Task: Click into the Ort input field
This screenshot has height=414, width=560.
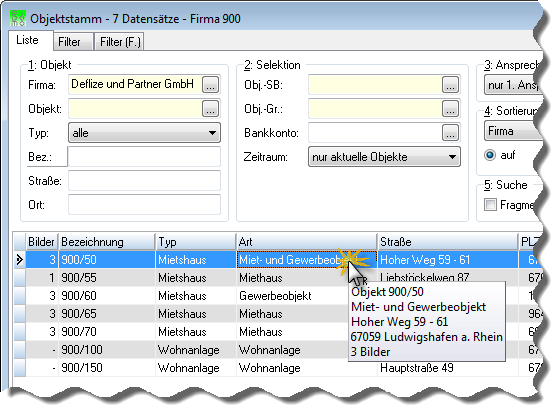Action: click(144, 205)
